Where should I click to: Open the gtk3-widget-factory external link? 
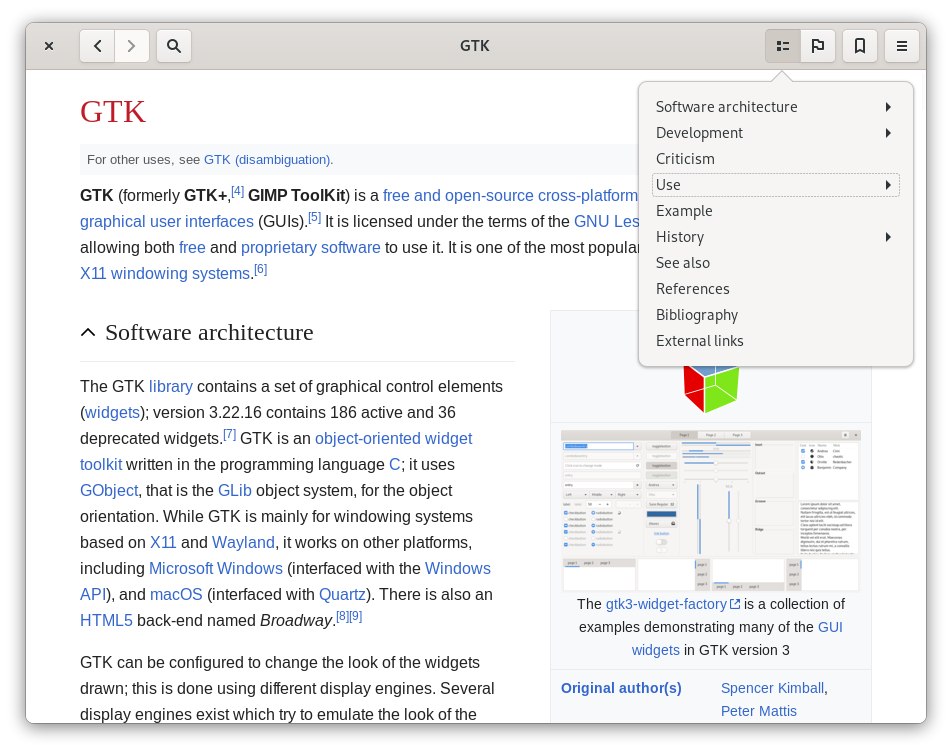tap(673, 605)
